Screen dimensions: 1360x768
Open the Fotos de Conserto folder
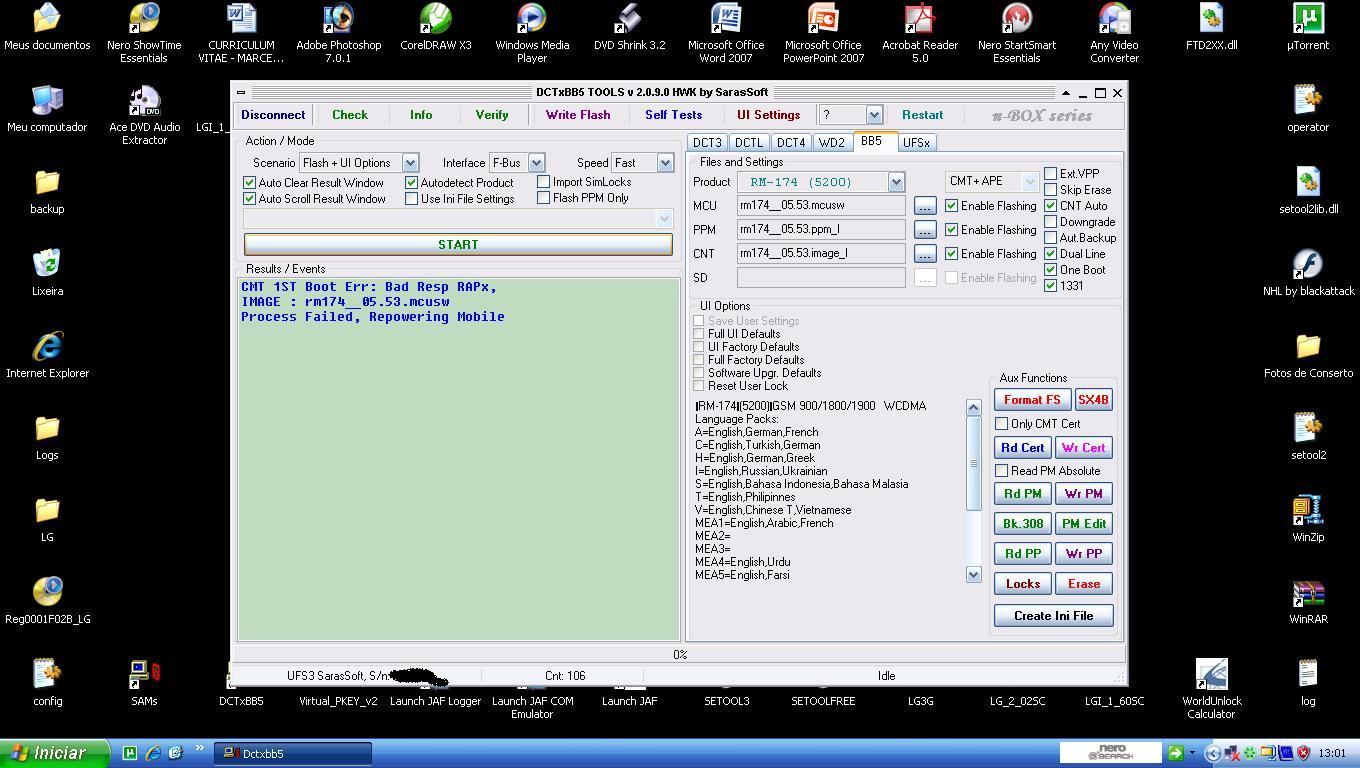click(1308, 355)
